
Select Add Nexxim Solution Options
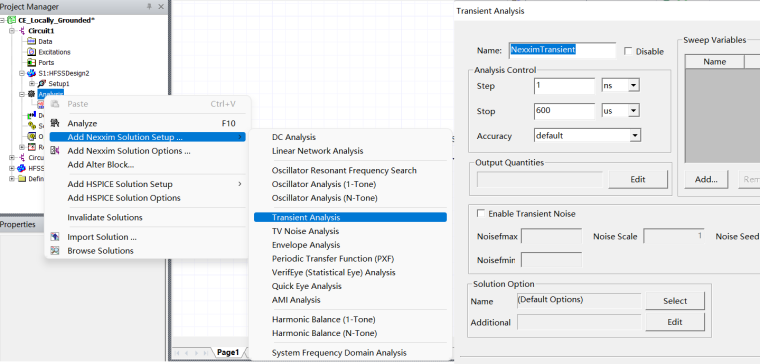[x=148, y=151]
